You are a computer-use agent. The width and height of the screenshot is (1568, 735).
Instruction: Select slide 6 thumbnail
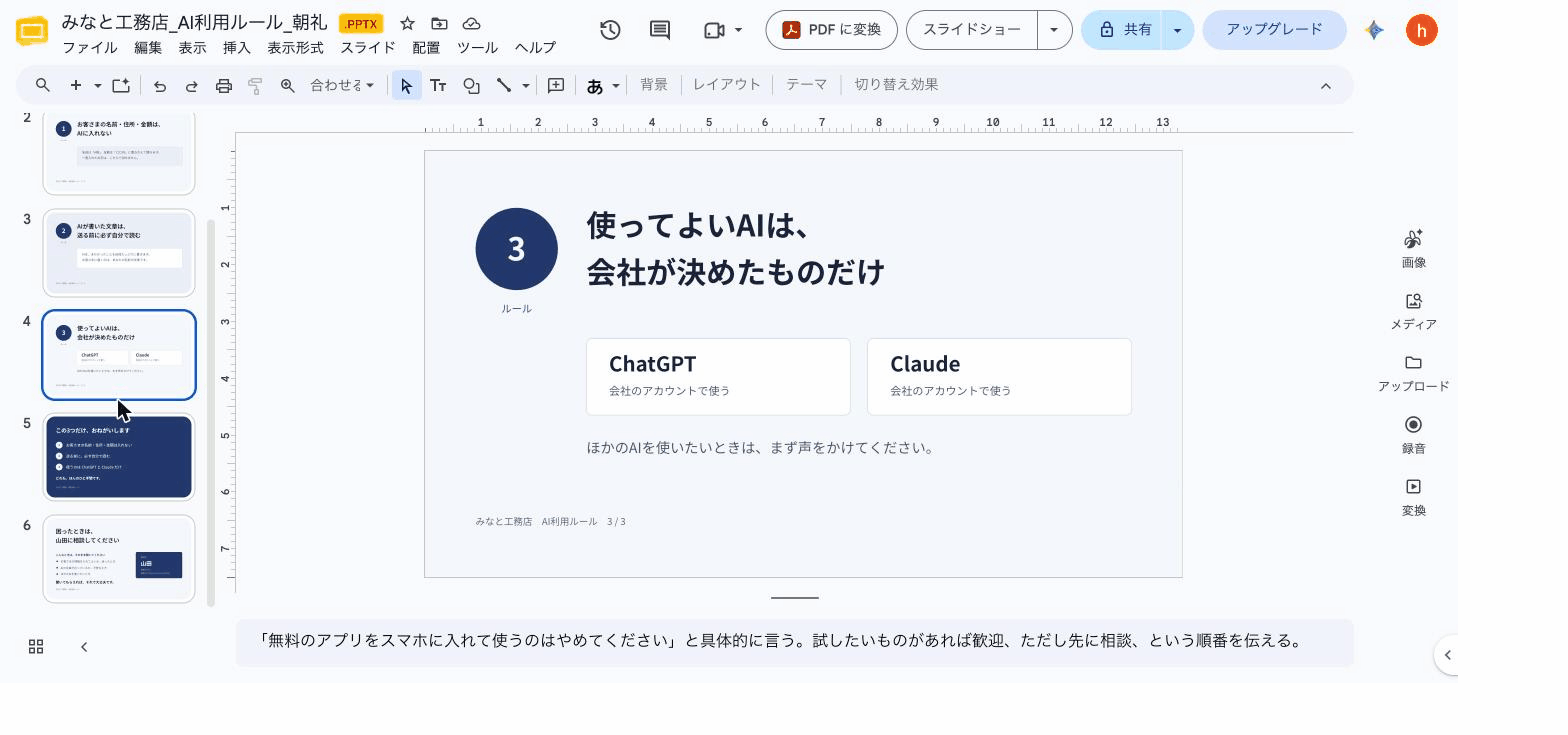click(119, 559)
